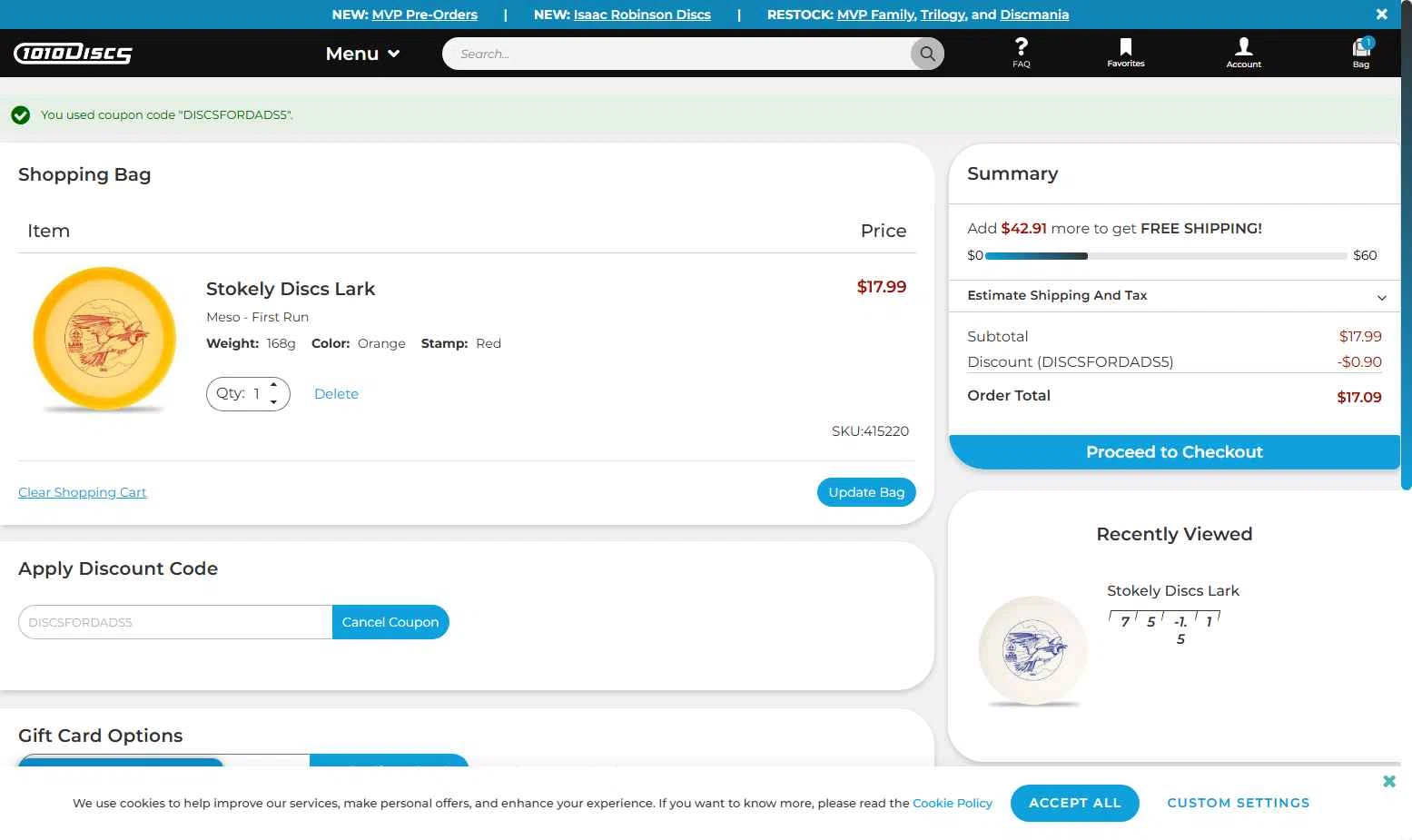Click the discount code input field
Image resolution: width=1412 pixels, height=840 pixels.
click(175, 622)
